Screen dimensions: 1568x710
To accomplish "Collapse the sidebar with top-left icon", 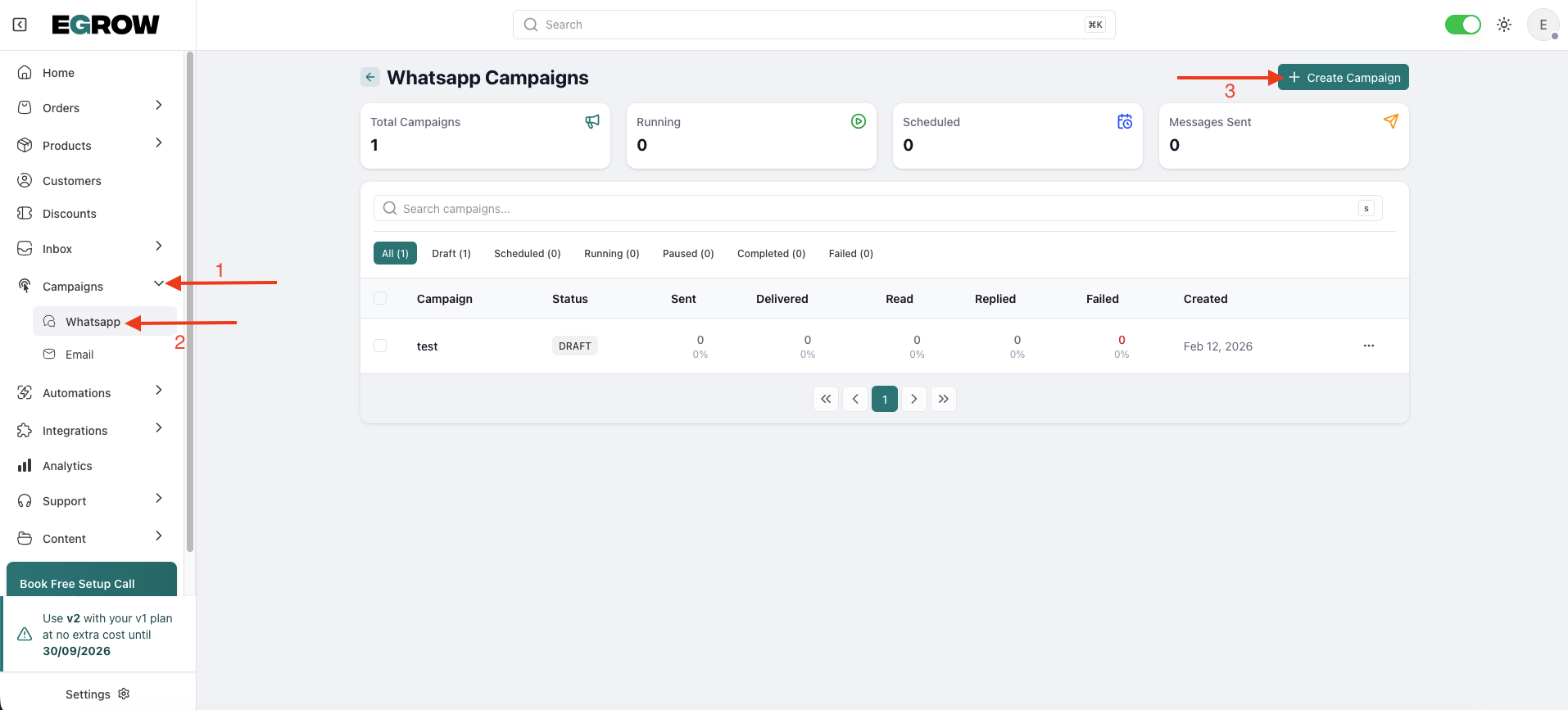I will pyautogui.click(x=20, y=25).
